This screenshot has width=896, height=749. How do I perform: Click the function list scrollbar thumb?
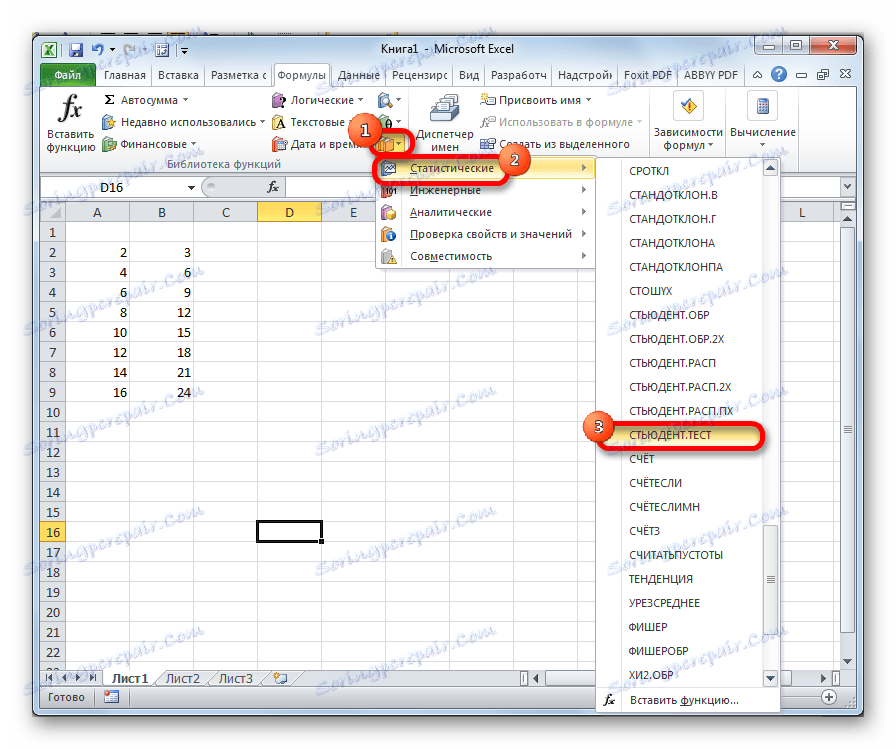coord(770,579)
